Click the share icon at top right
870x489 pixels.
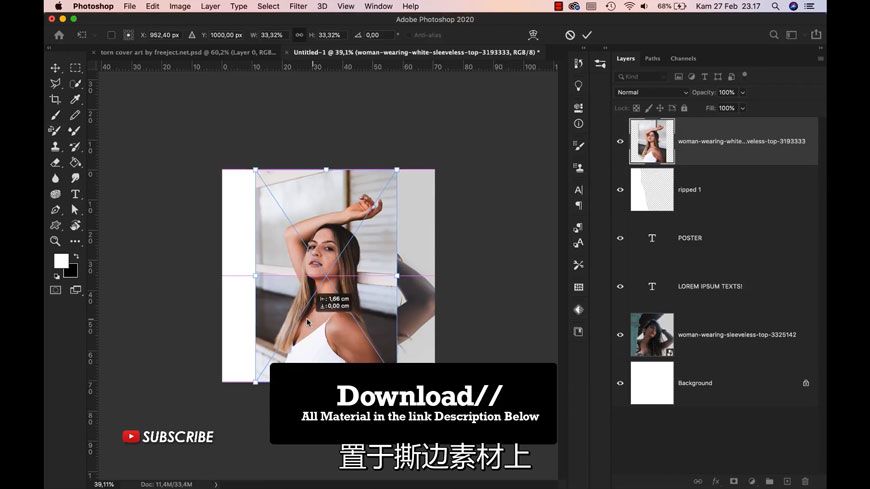click(816, 34)
